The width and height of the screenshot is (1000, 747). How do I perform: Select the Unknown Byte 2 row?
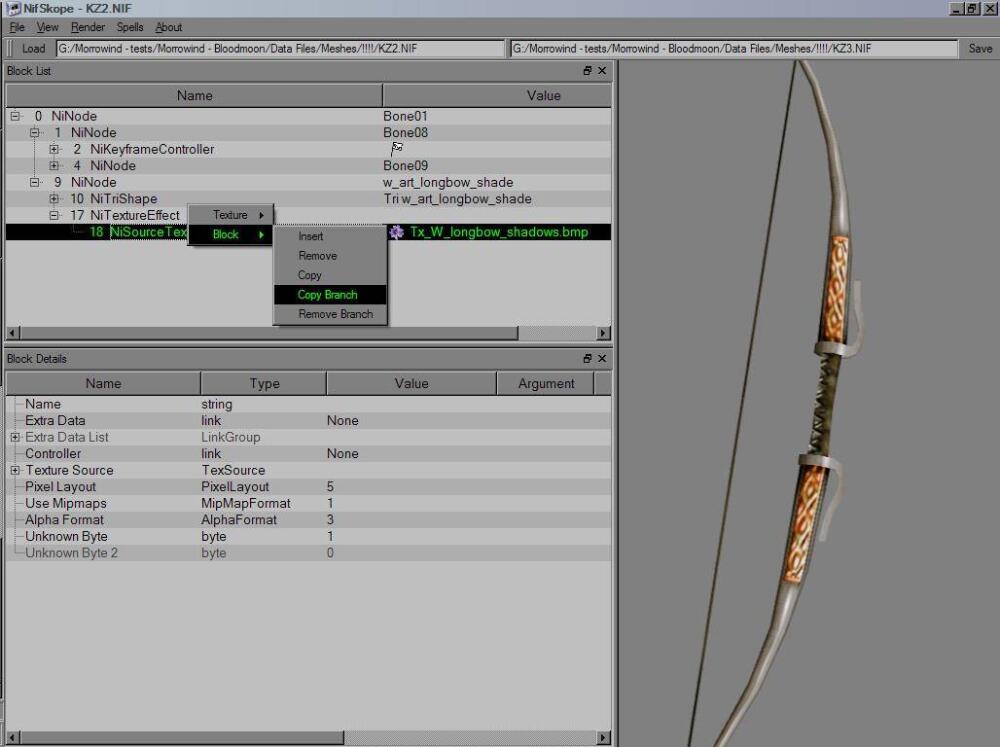coord(308,553)
